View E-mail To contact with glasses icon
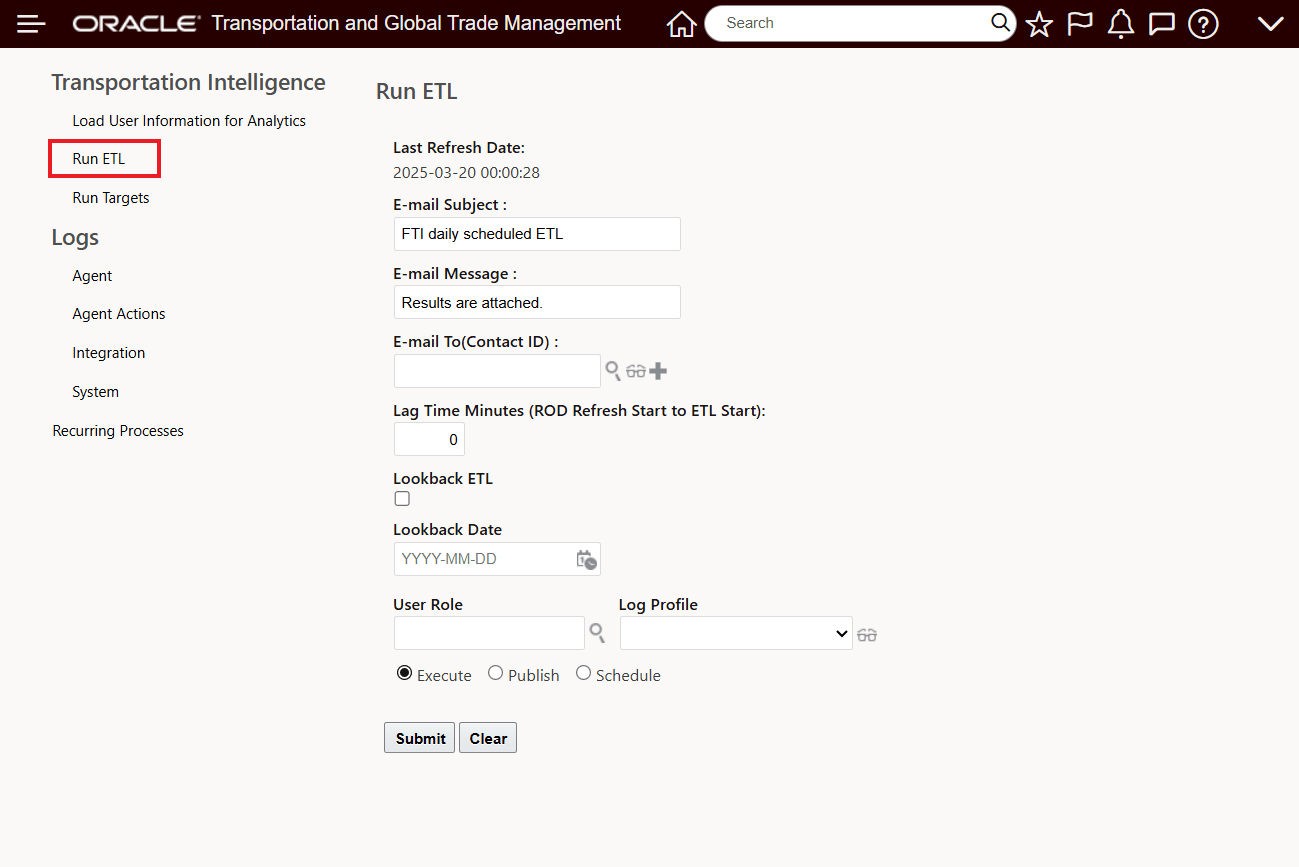Image resolution: width=1299 pixels, height=867 pixels. (x=636, y=371)
